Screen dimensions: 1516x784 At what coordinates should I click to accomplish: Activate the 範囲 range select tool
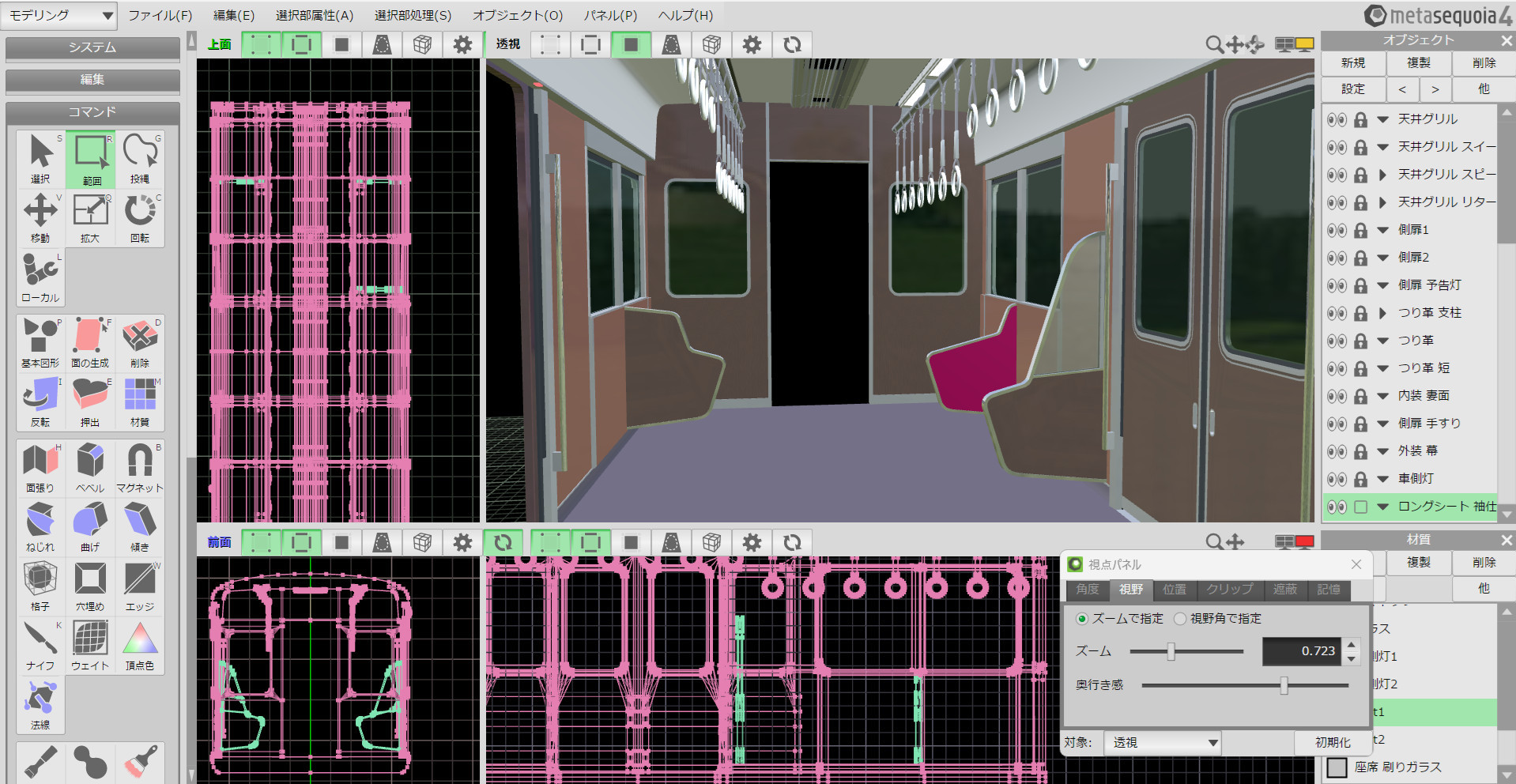[91, 160]
